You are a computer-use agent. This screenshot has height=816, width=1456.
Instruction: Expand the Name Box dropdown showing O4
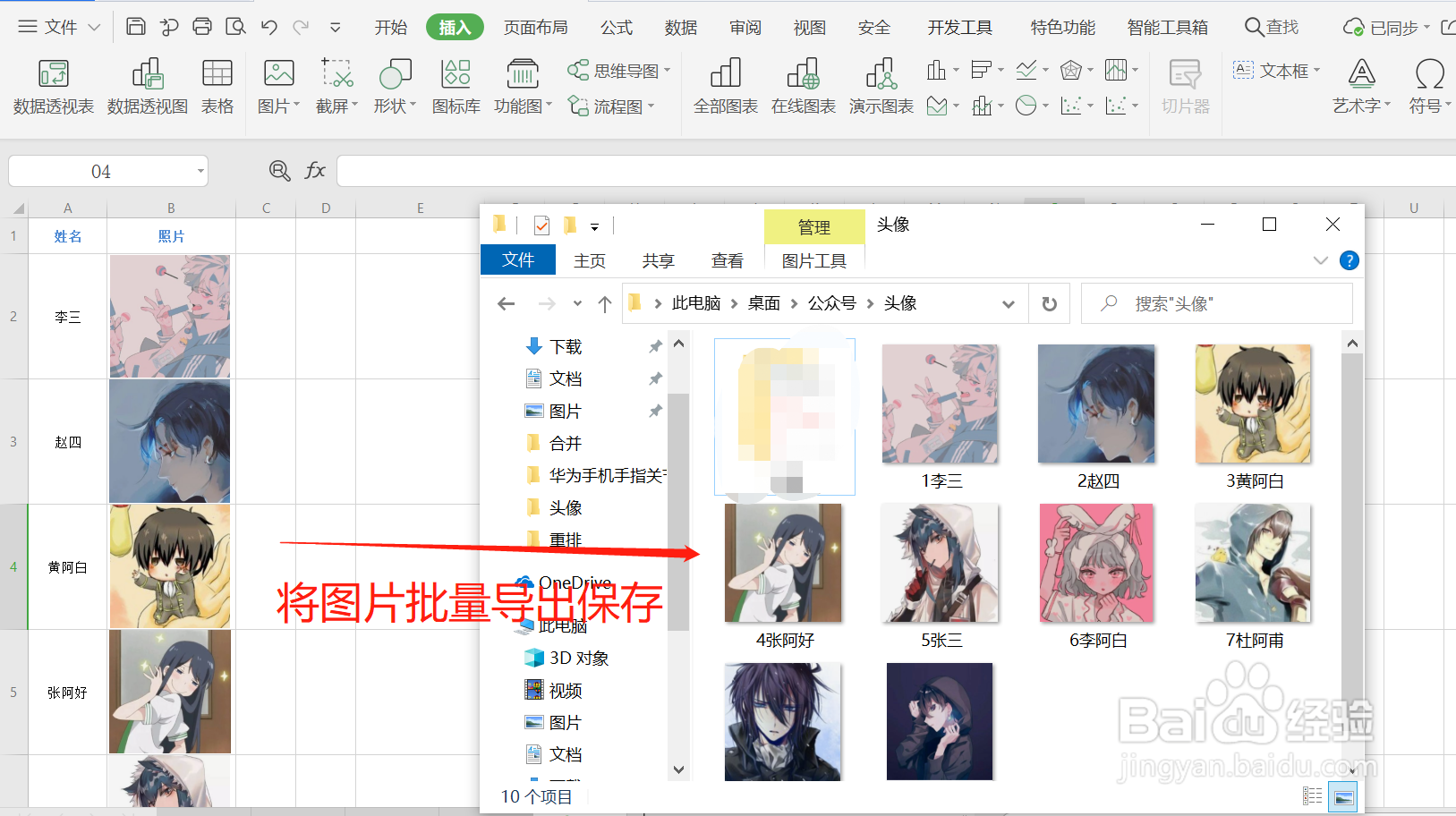pyautogui.click(x=200, y=171)
